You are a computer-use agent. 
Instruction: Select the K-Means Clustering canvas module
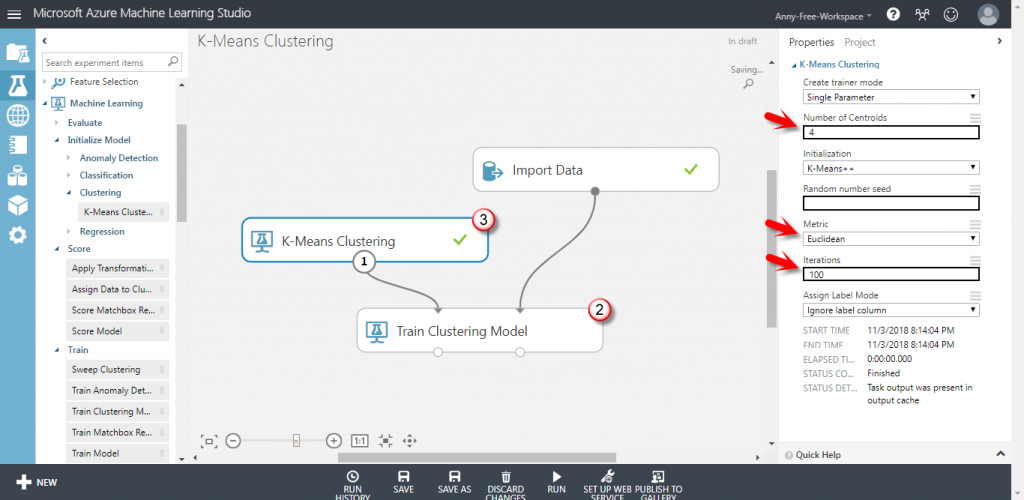point(364,240)
